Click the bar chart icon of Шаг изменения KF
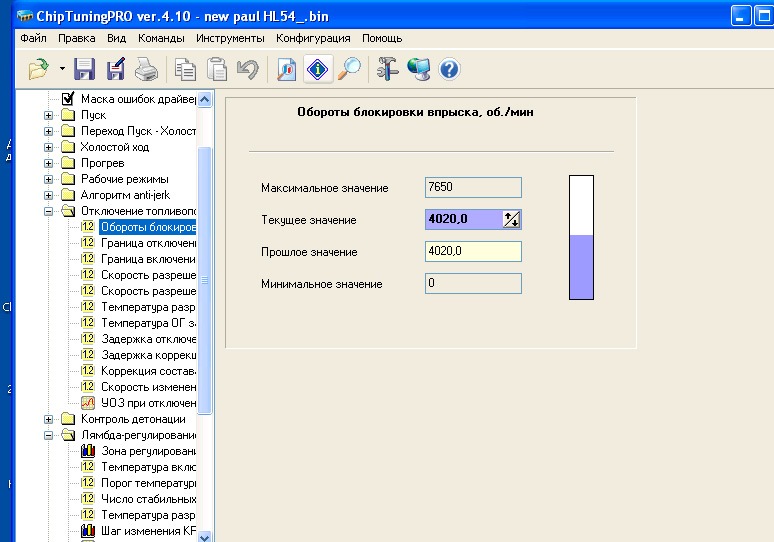This screenshot has width=774, height=542. click(88, 531)
